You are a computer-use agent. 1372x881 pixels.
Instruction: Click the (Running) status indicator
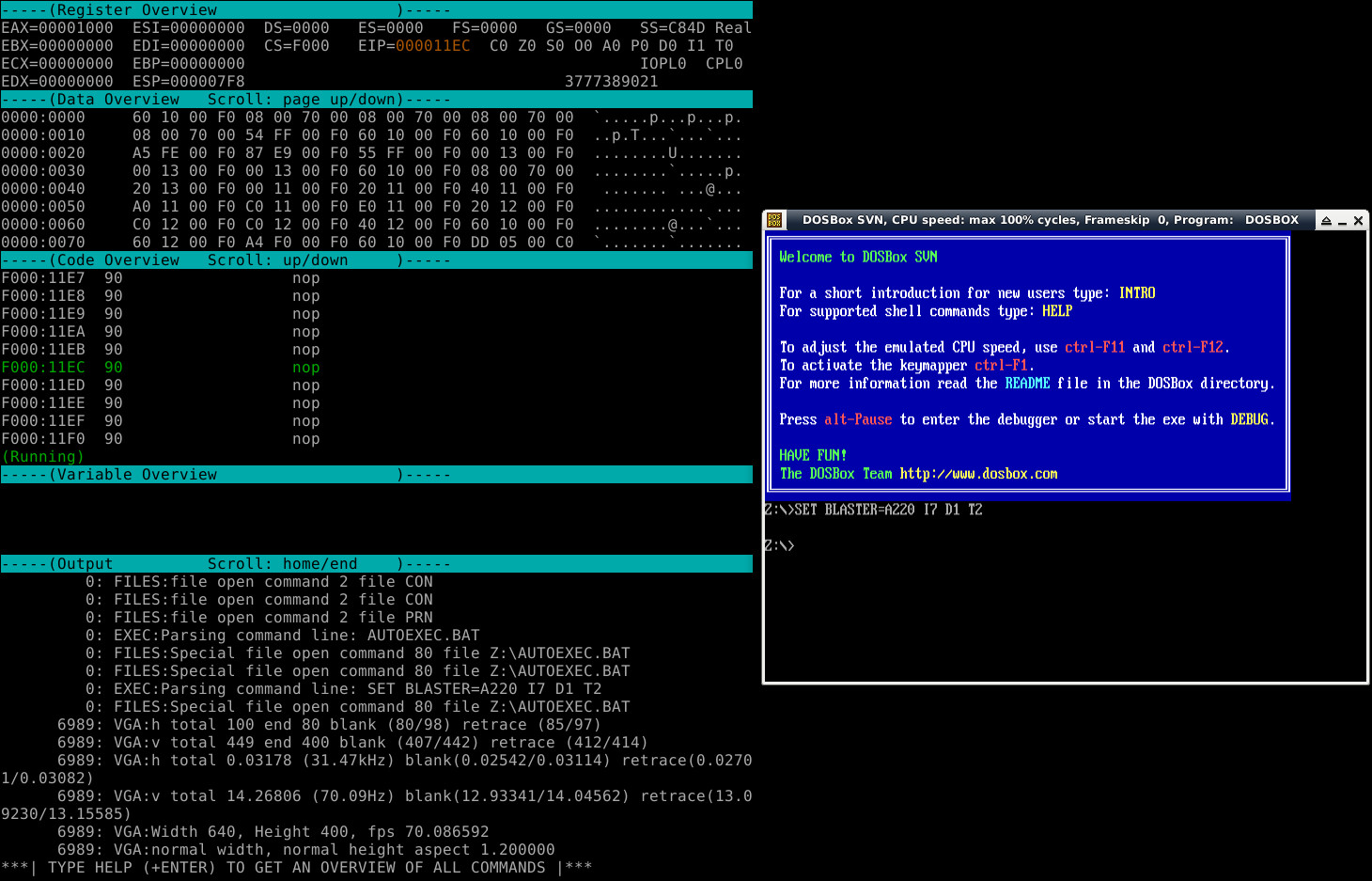click(43, 457)
